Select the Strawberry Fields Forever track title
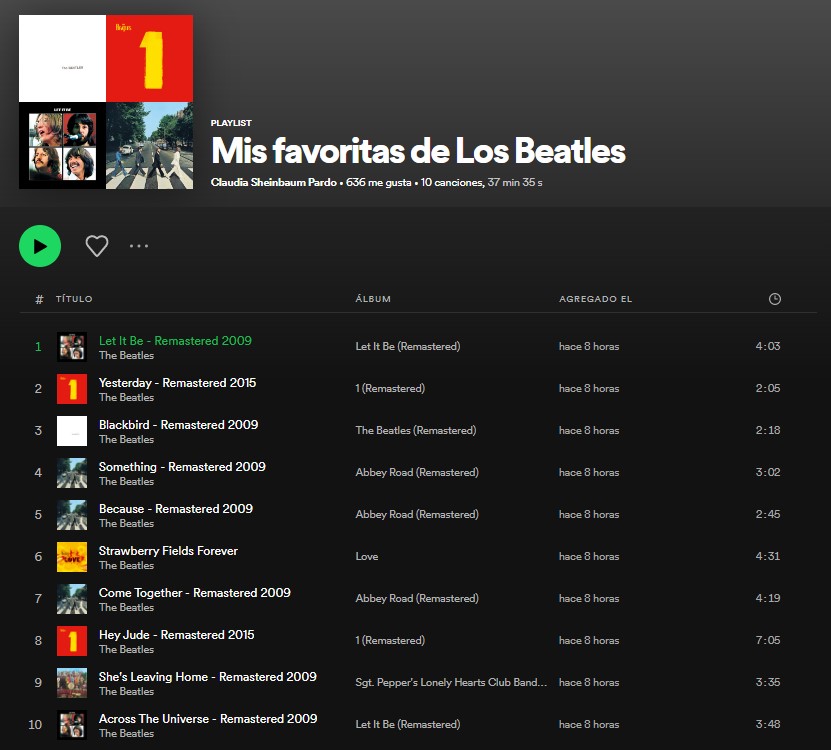Screen dimensions: 831x750 [168, 551]
